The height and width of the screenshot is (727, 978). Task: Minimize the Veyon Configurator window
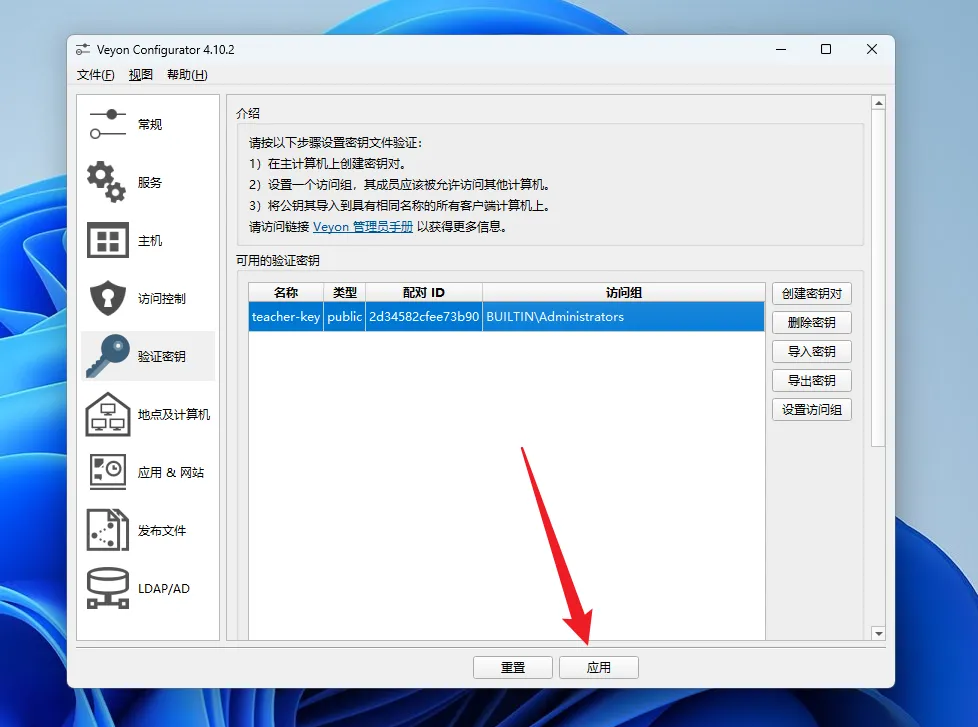[781, 49]
